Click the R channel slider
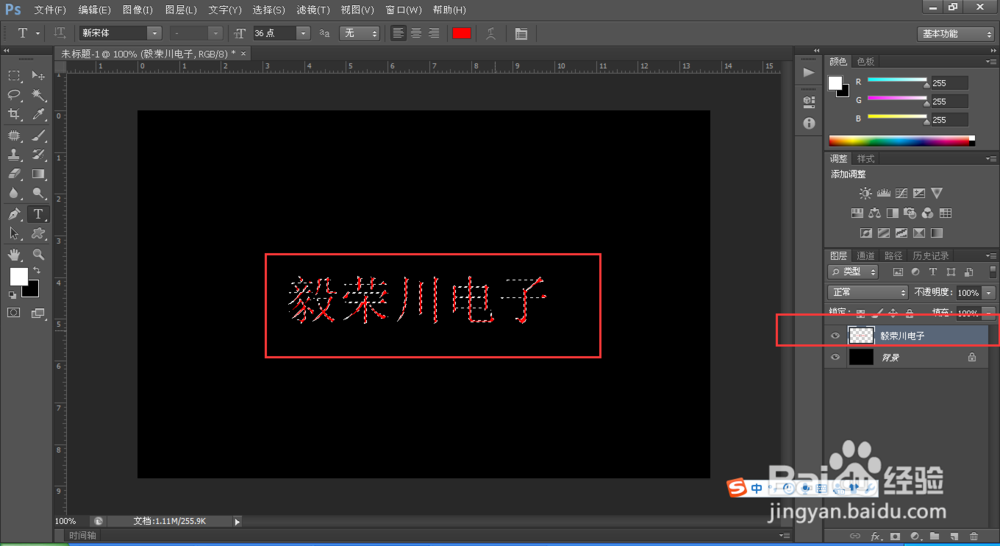This screenshot has height=546, width=1000. point(897,80)
